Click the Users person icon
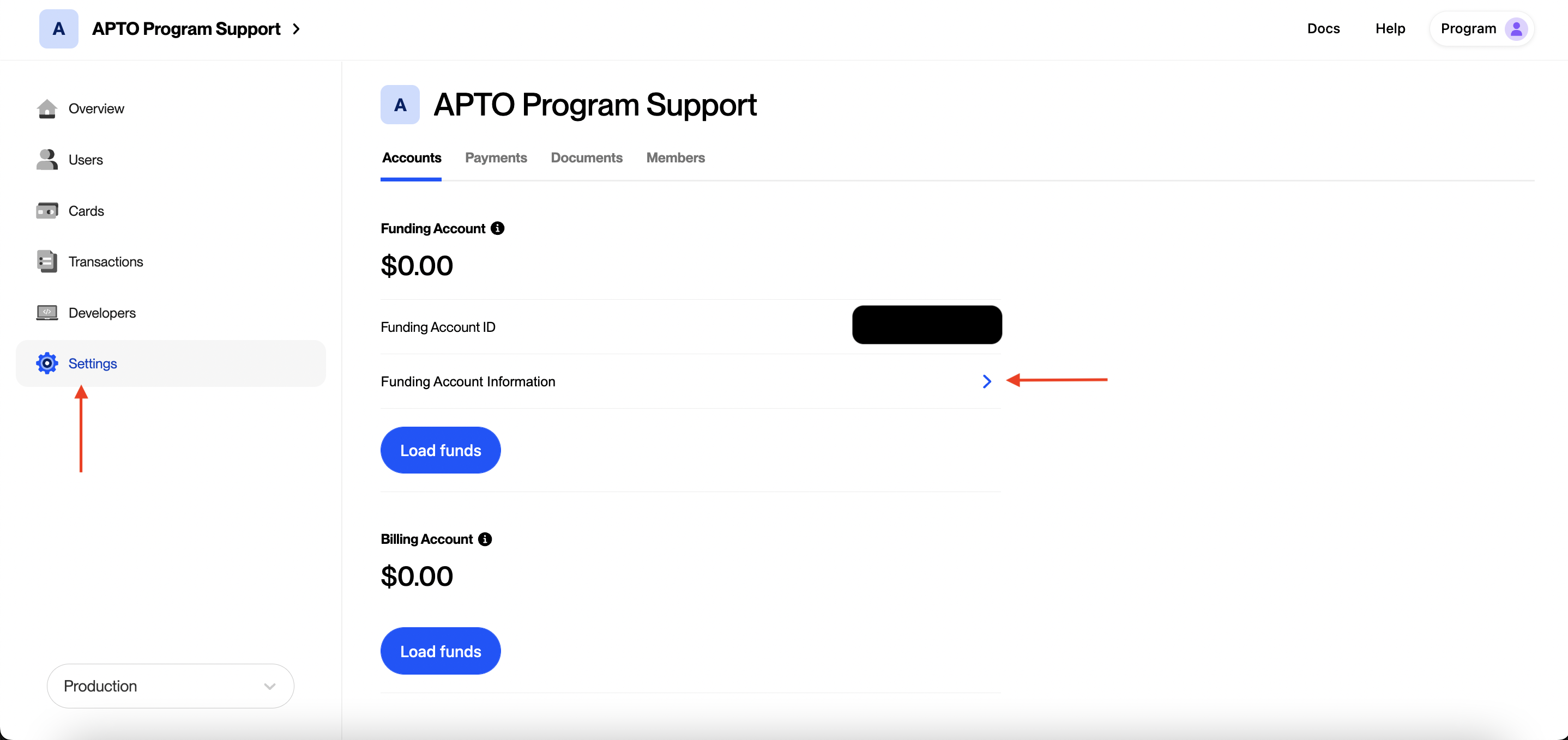 click(47, 160)
